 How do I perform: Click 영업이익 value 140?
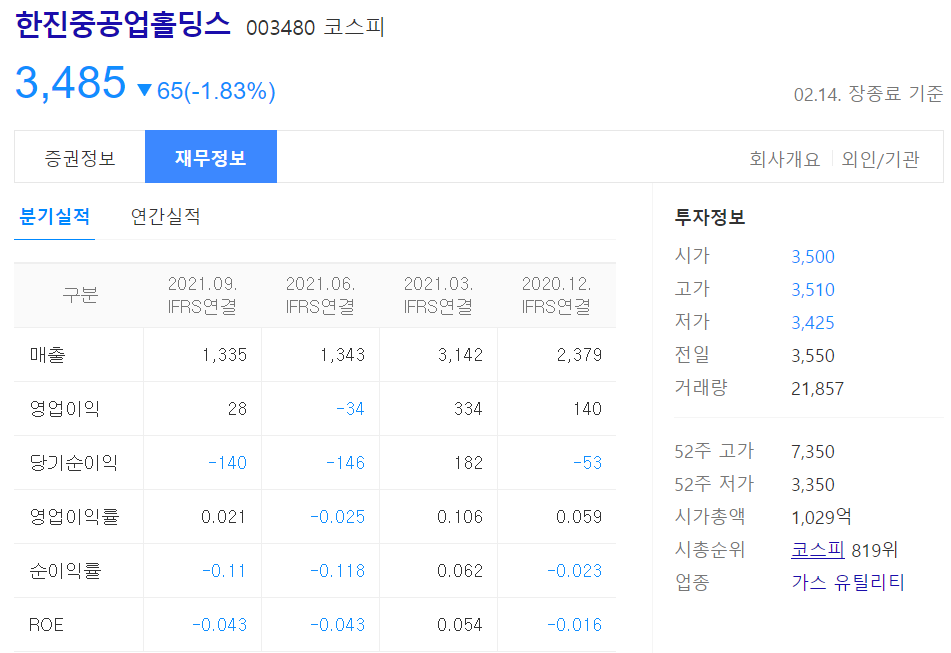[587, 409]
